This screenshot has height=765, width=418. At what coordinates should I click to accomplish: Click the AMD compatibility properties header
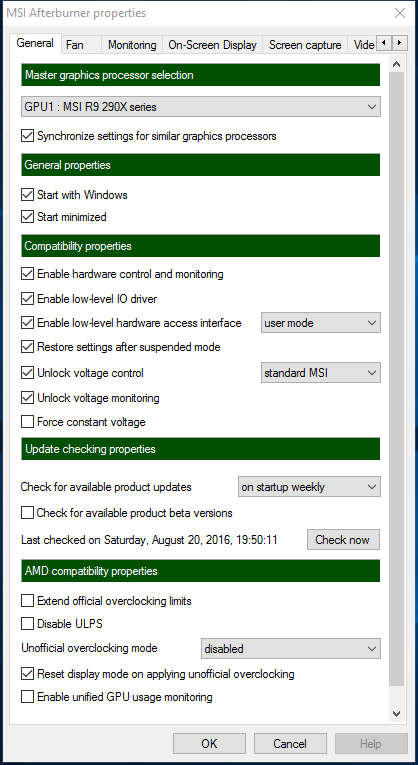click(x=200, y=571)
